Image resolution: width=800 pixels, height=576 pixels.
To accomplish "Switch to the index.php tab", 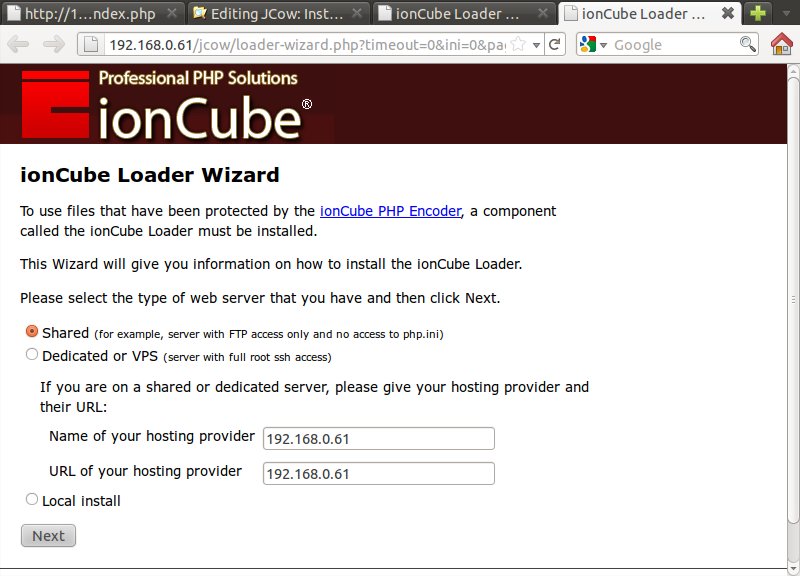I will pos(92,13).
